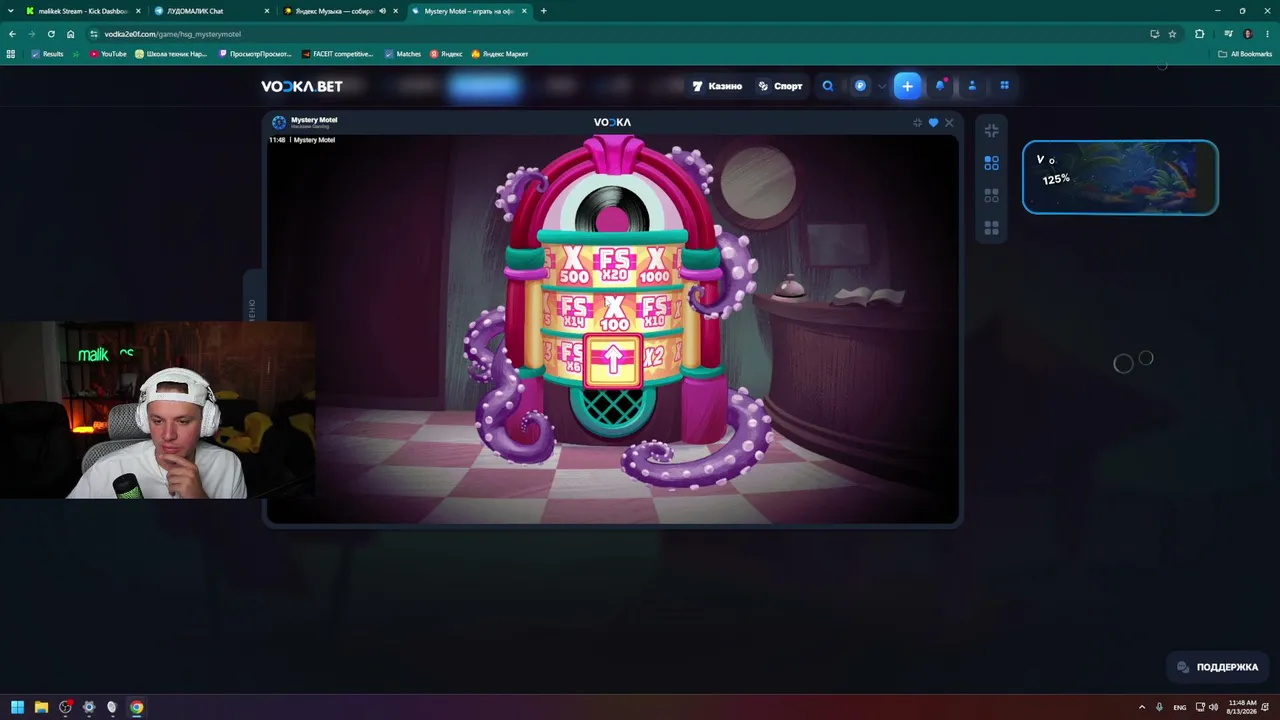The width and height of the screenshot is (1280, 720).
Task: Go to browser home page
Action: pyautogui.click(x=70, y=34)
